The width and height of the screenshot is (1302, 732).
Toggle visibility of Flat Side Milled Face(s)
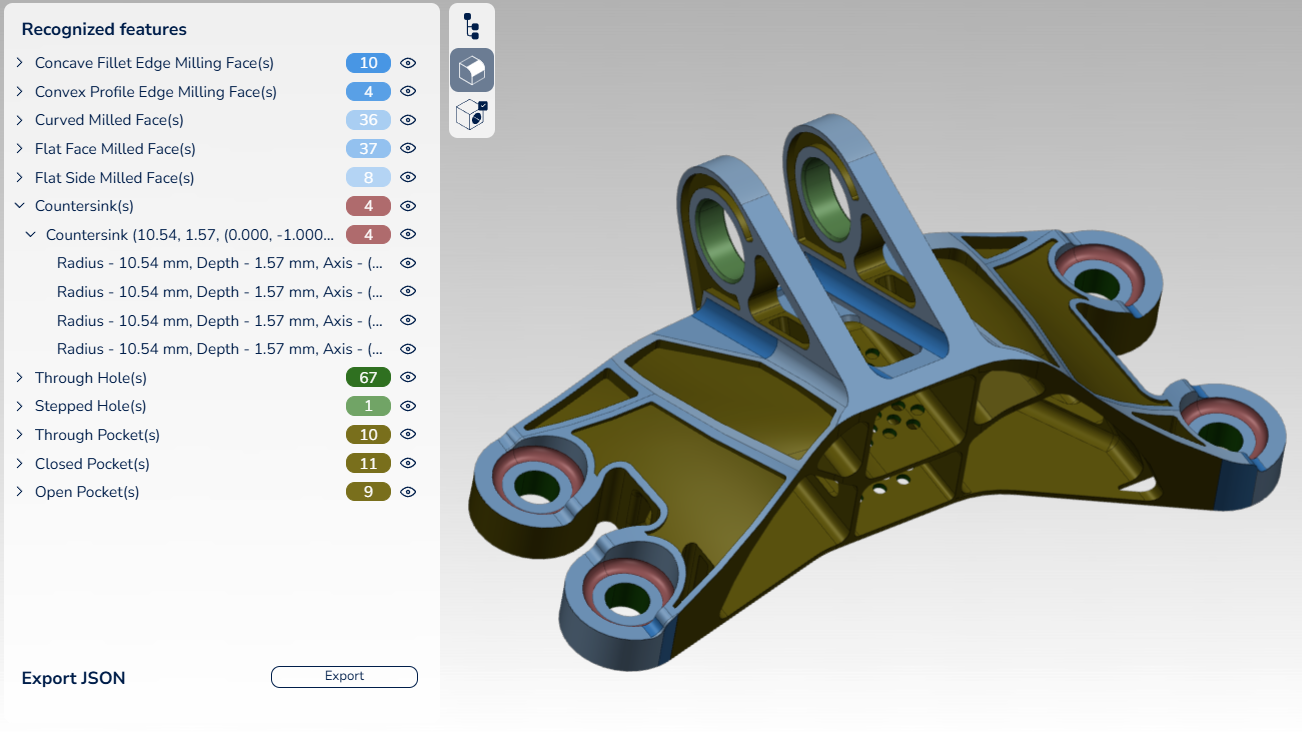click(408, 177)
